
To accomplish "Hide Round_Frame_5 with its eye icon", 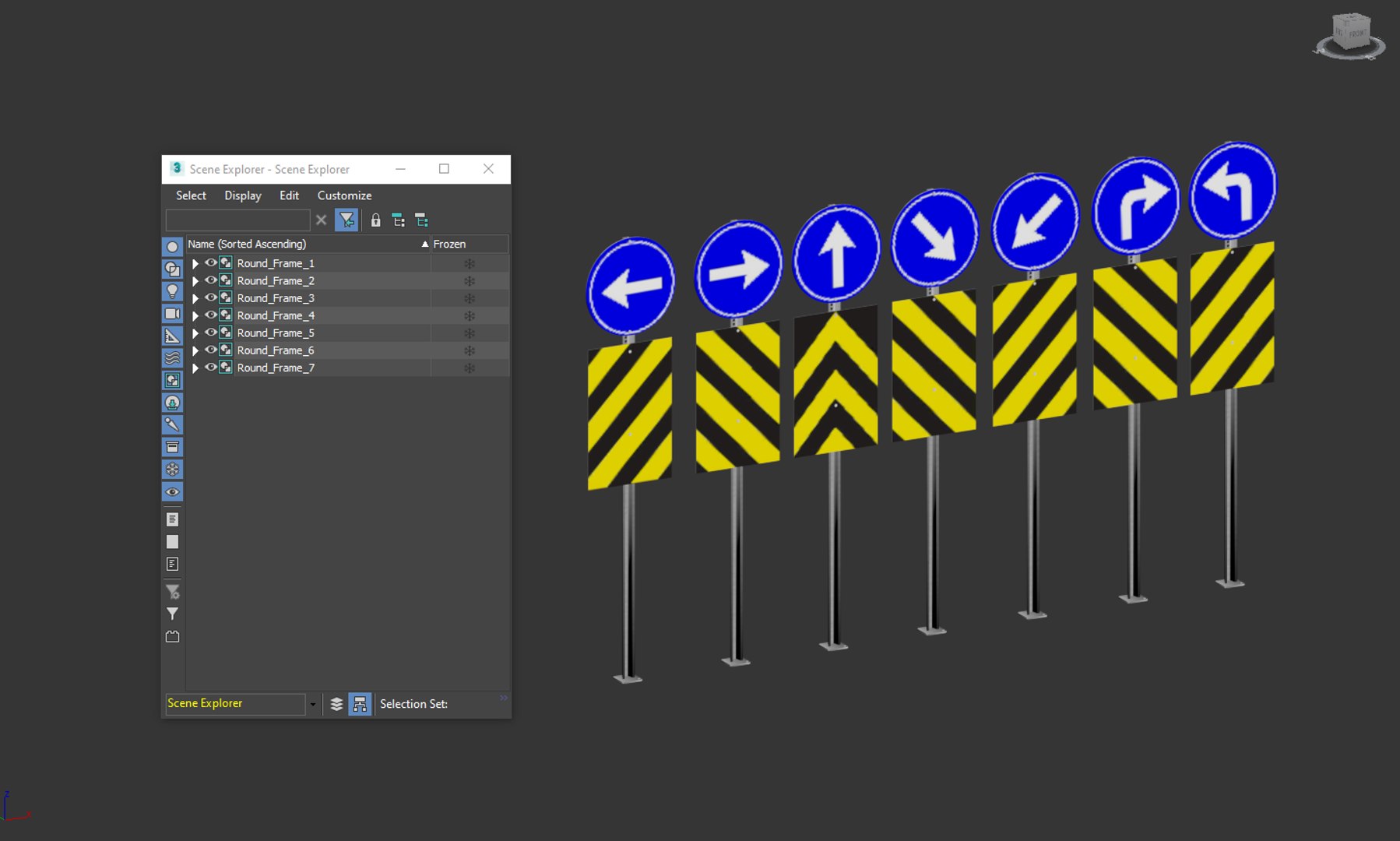I will click(x=210, y=333).
